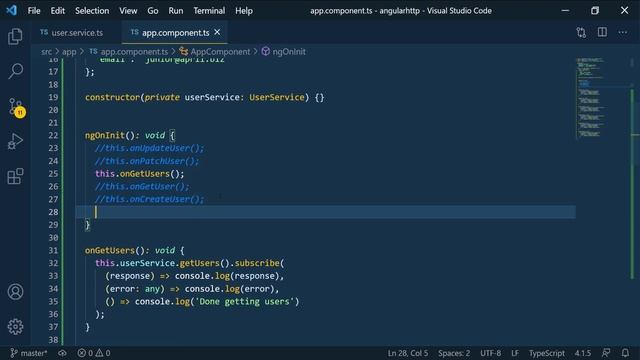Click commented //this.onCreateUser() line
The width and height of the screenshot is (640, 360).
(149, 199)
